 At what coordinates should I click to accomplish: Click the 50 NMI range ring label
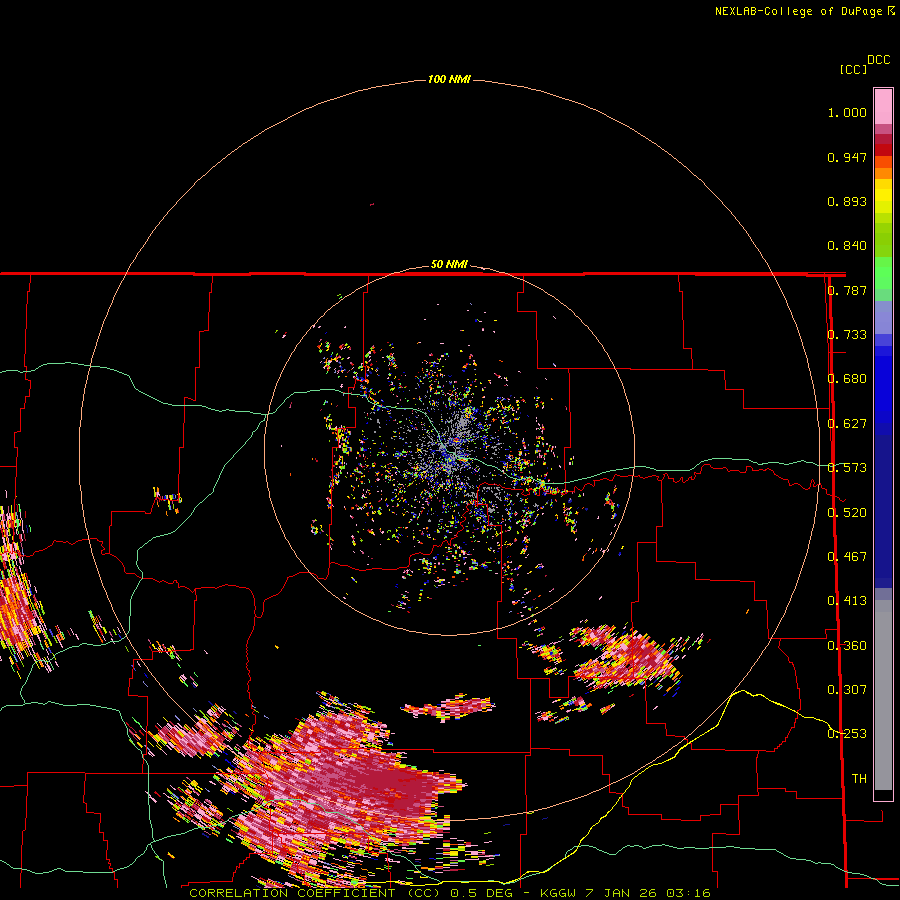(449, 264)
